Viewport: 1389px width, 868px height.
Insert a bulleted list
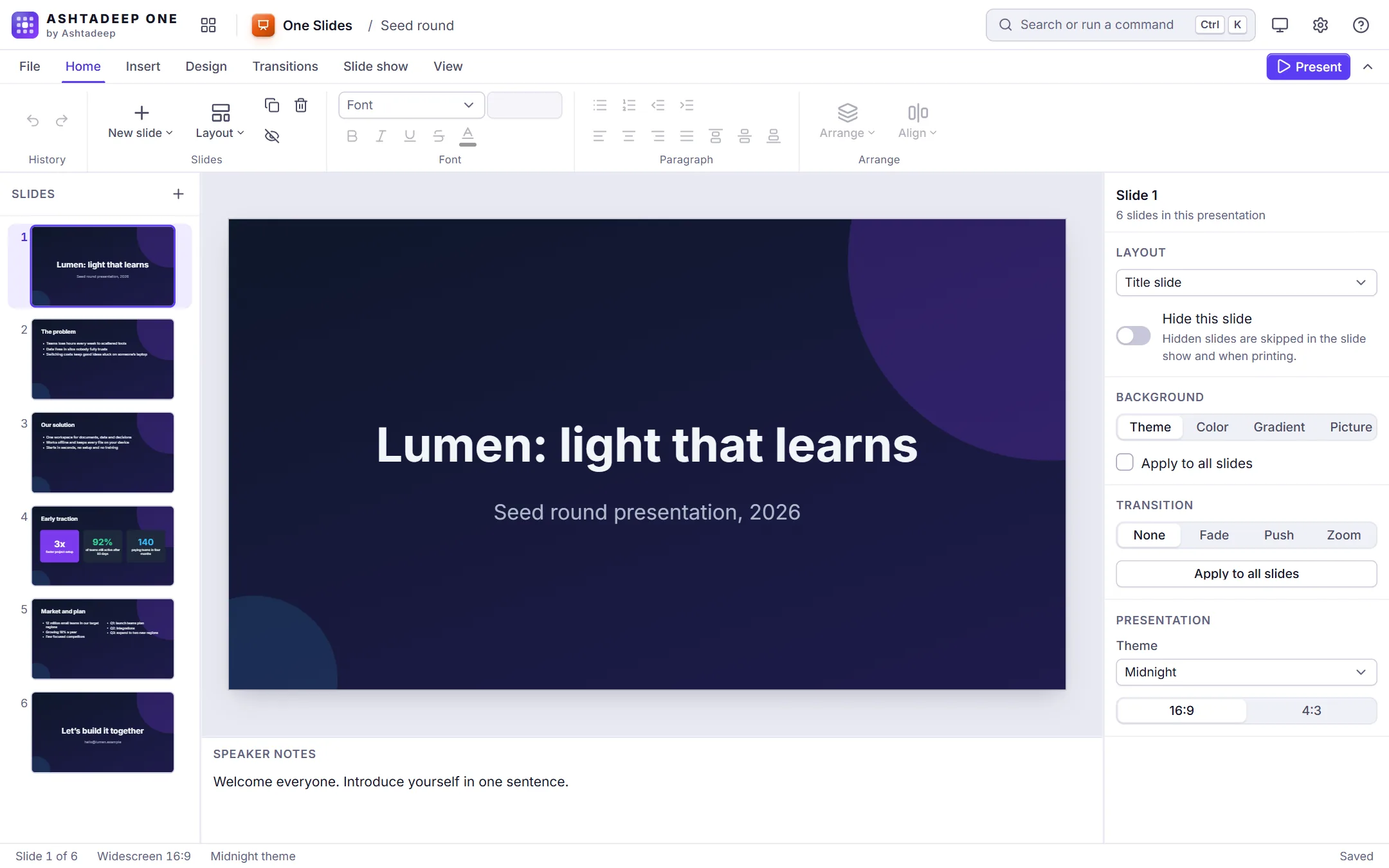(600, 105)
